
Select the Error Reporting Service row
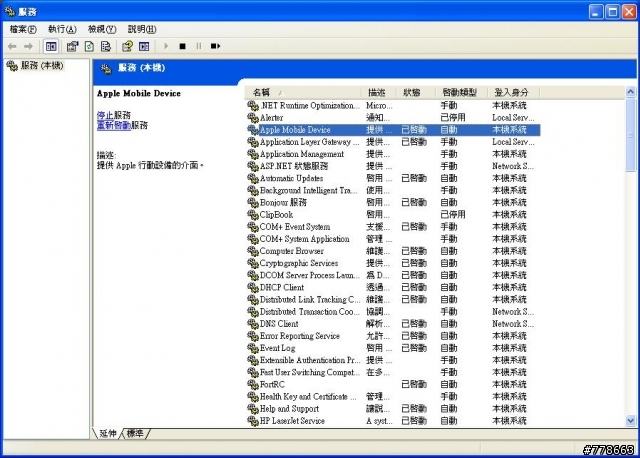[x=393, y=336]
